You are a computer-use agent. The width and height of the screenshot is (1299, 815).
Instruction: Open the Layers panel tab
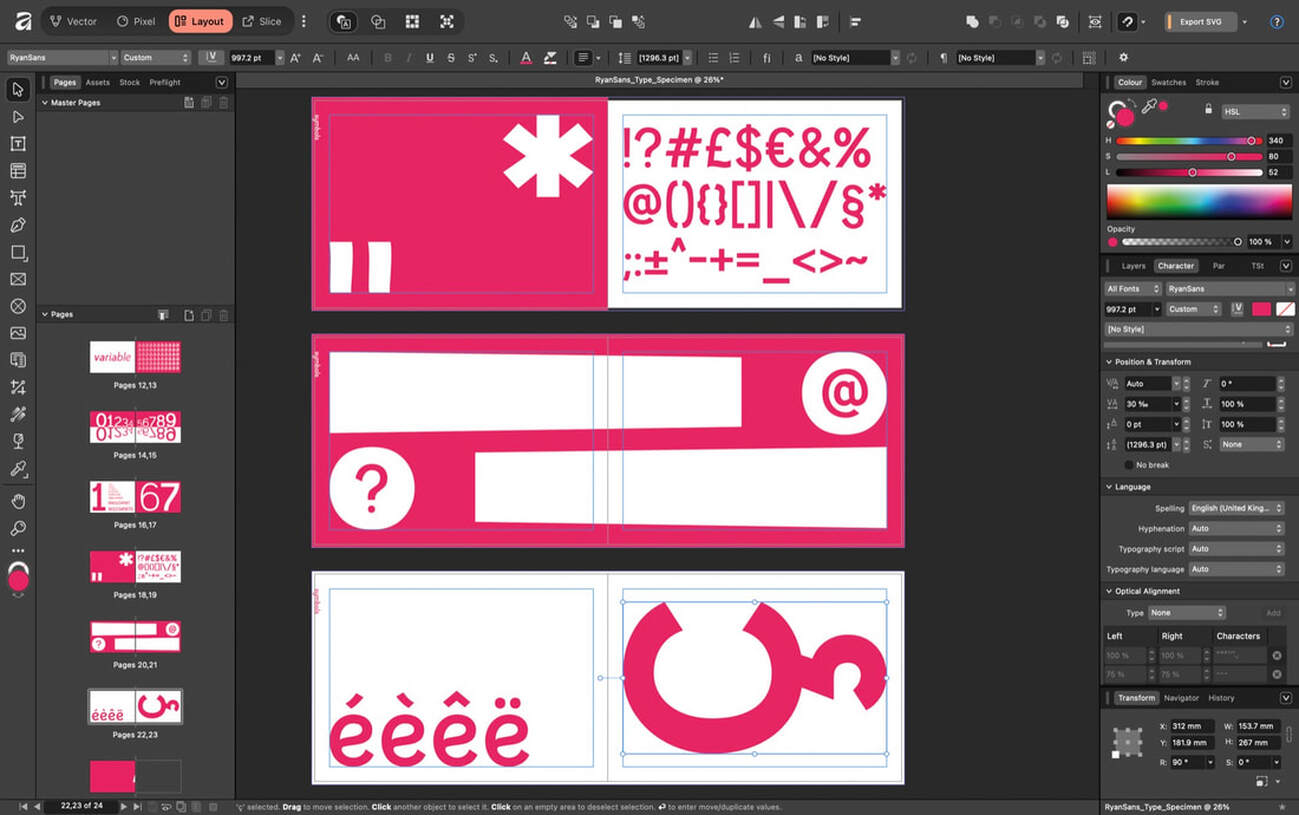(x=1133, y=266)
